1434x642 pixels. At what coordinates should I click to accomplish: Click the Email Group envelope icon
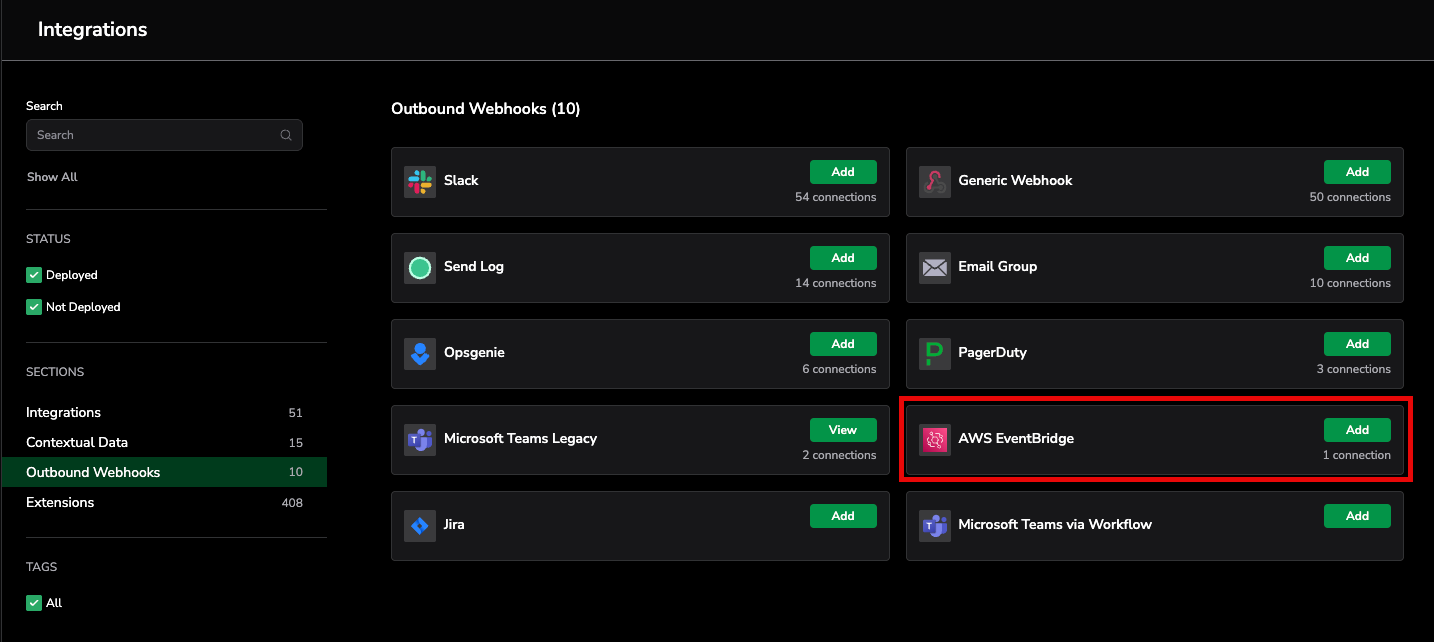pyautogui.click(x=934, y=268)
